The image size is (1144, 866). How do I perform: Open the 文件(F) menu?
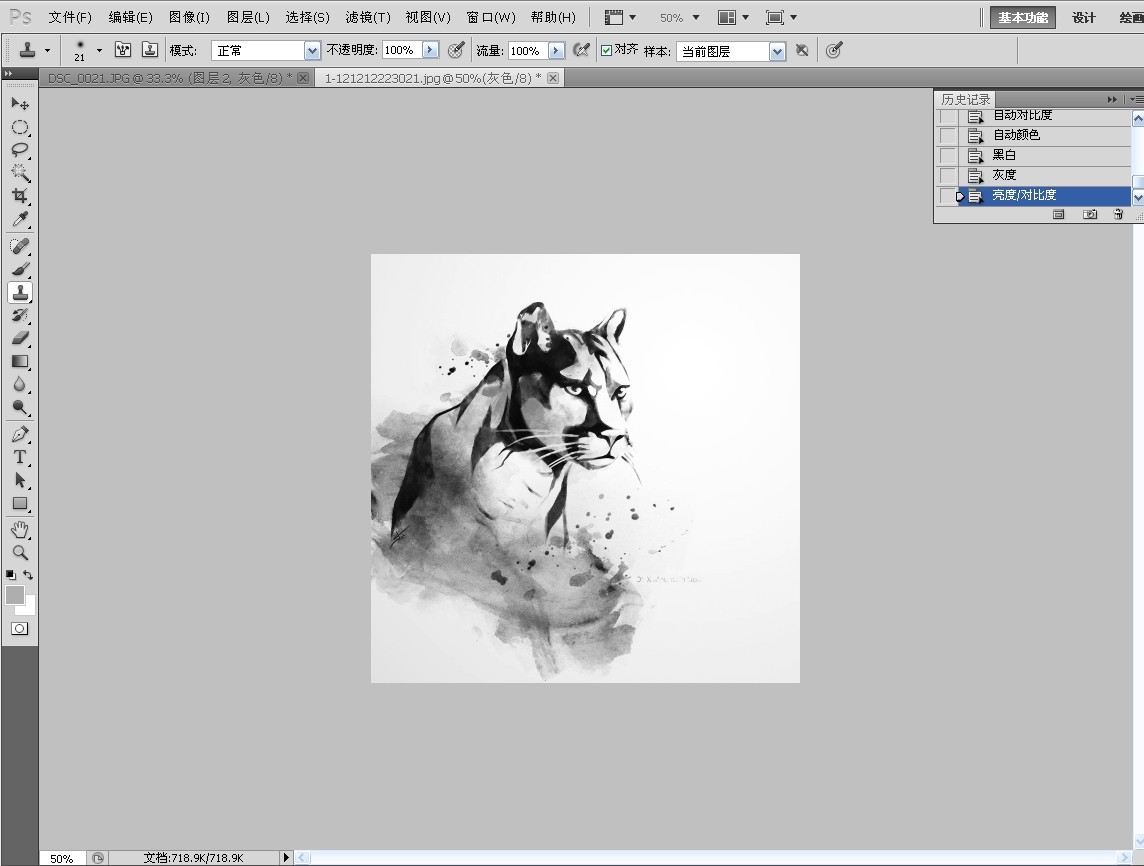pos(70,18)
